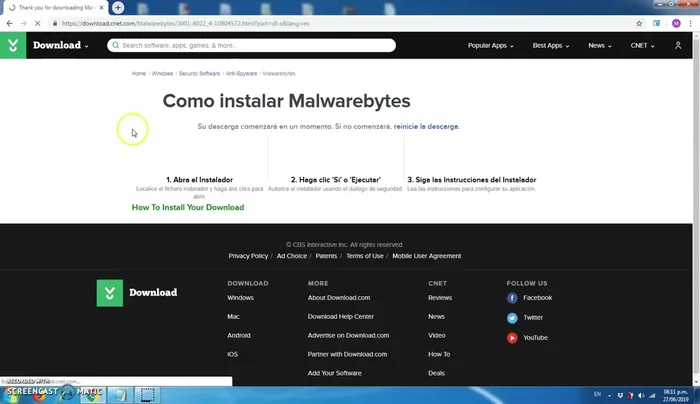Screen dimensions: 700x404
Task: Open the Video footer link
Action: pyautogui.click(x=437, y=335)
